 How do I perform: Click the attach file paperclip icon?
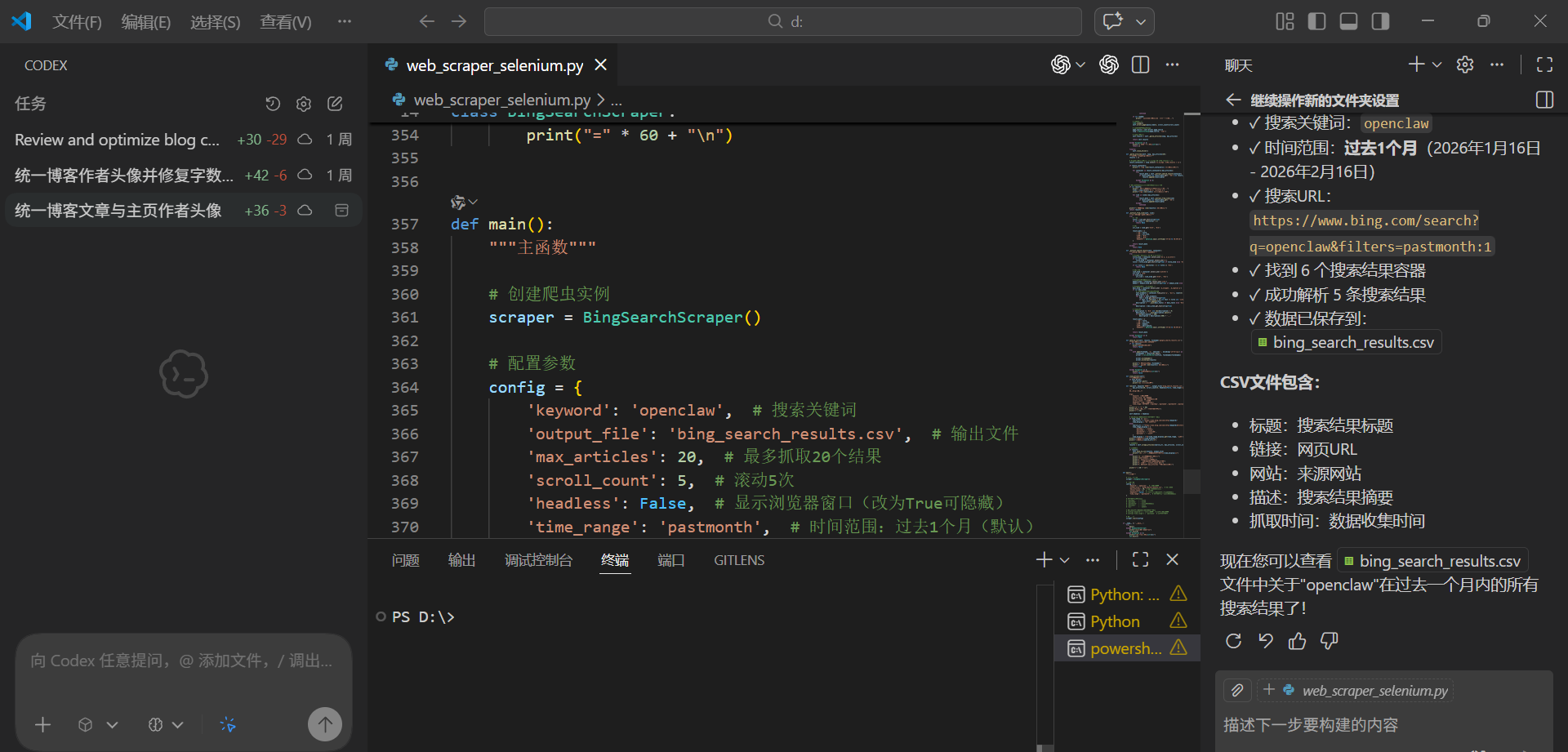(x=1237, y=691)
